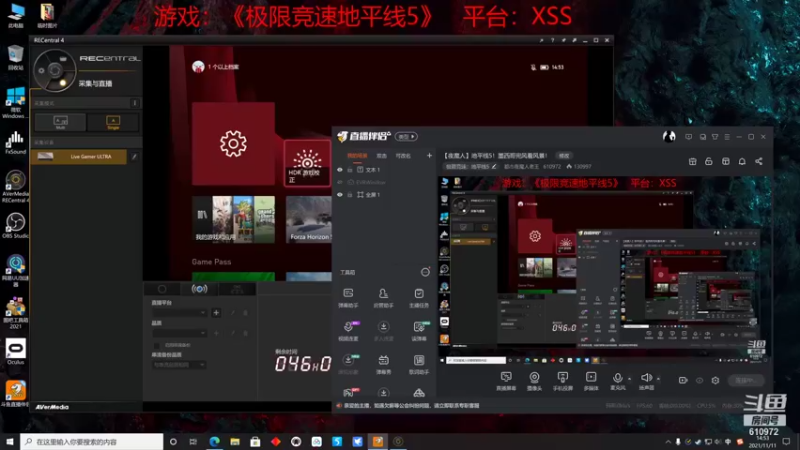The width and height of the screenshot is (800, 450).
Task: Open the 歌词助手 lyrics assistant tool
Action: point(419,364)
